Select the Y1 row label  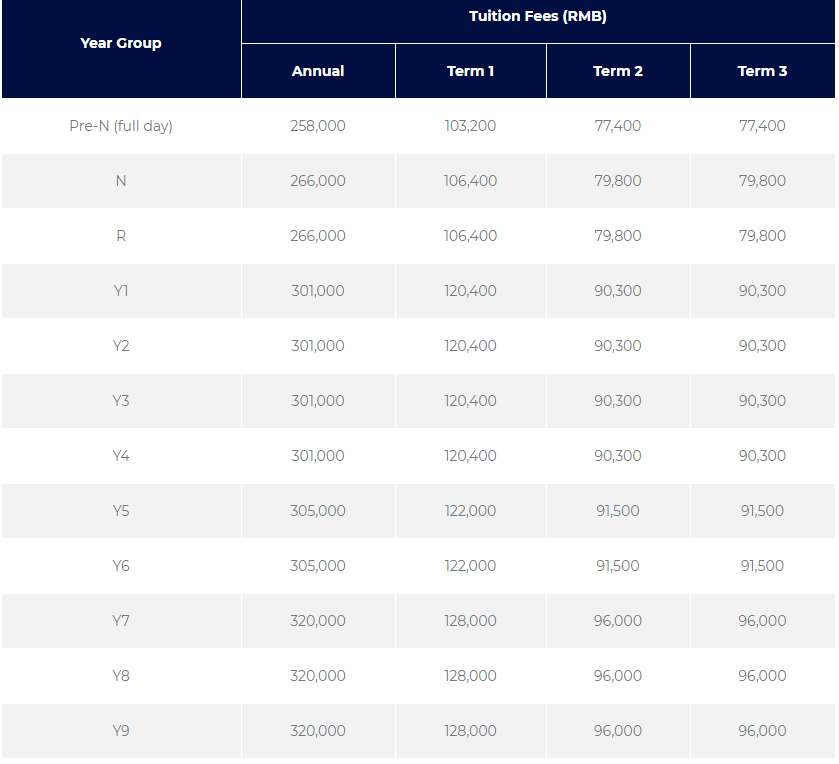coord(121,291)
